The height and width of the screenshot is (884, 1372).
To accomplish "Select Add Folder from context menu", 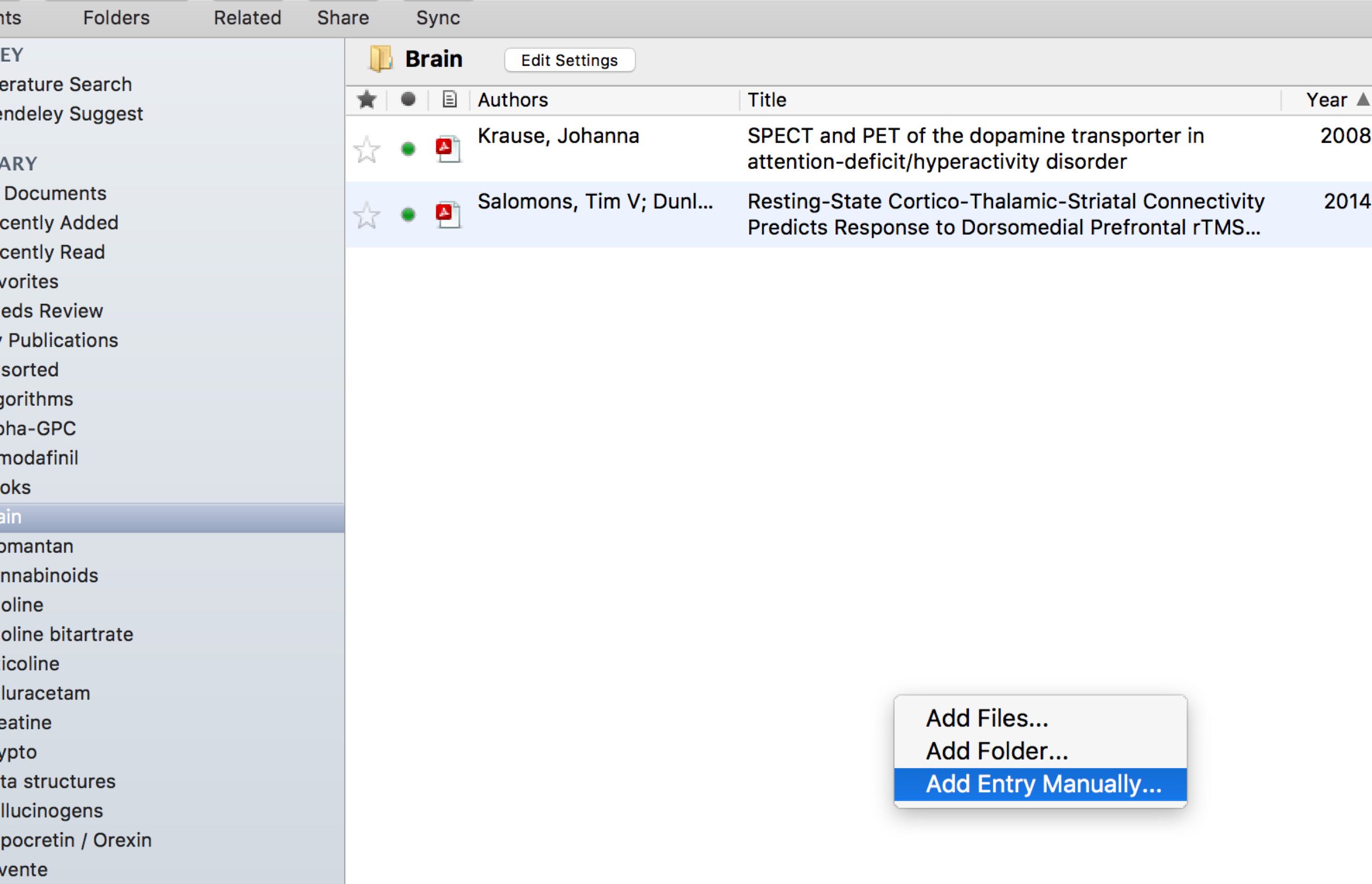I will 996,751.
